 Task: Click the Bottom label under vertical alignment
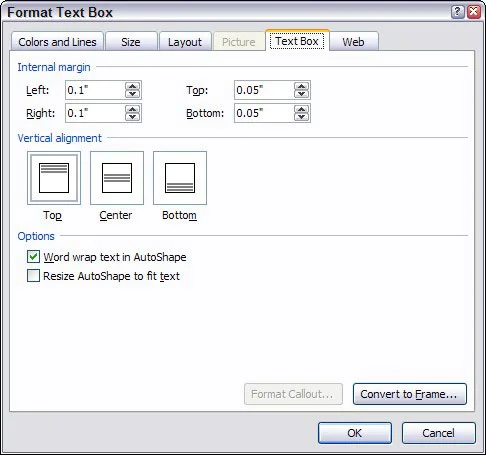179,215
